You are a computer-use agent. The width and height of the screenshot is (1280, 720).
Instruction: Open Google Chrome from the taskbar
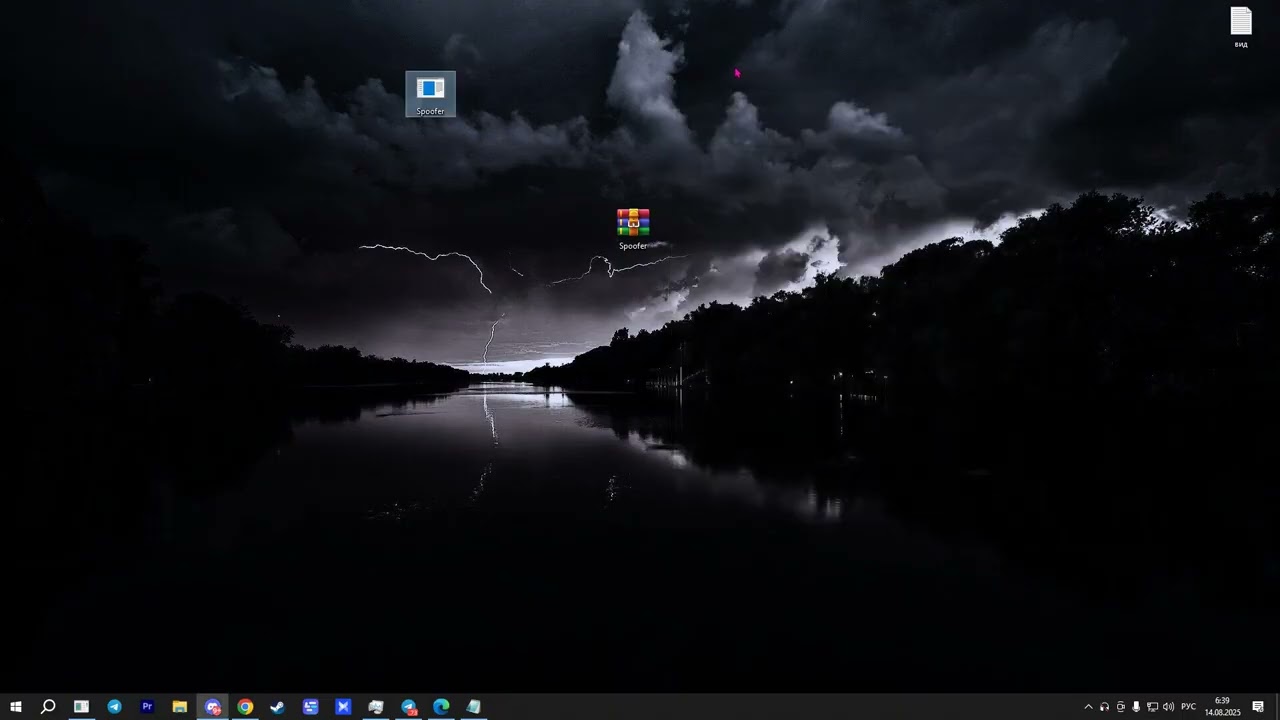pos(245,707)
